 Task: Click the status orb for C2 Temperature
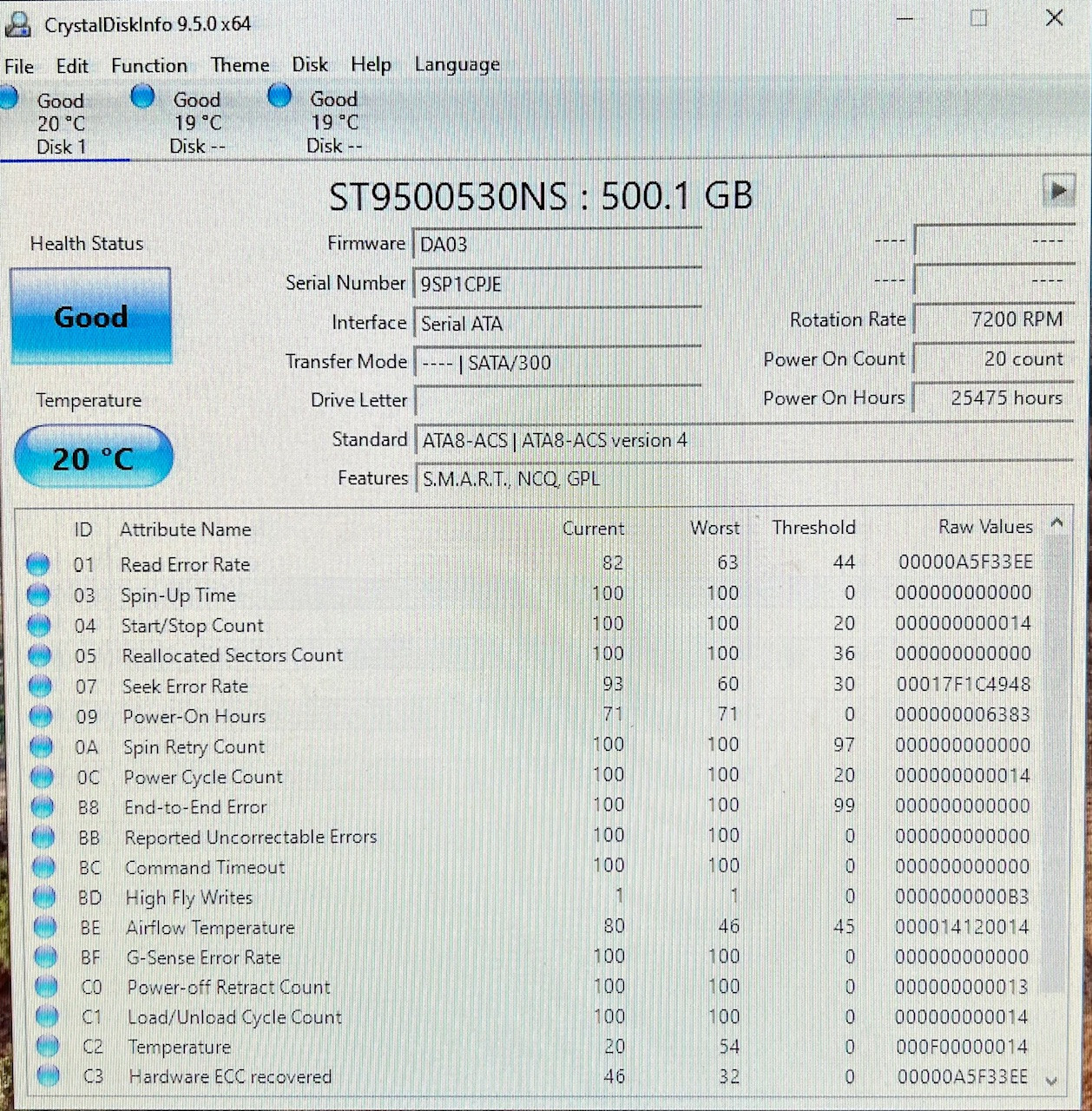[48, 1047]
